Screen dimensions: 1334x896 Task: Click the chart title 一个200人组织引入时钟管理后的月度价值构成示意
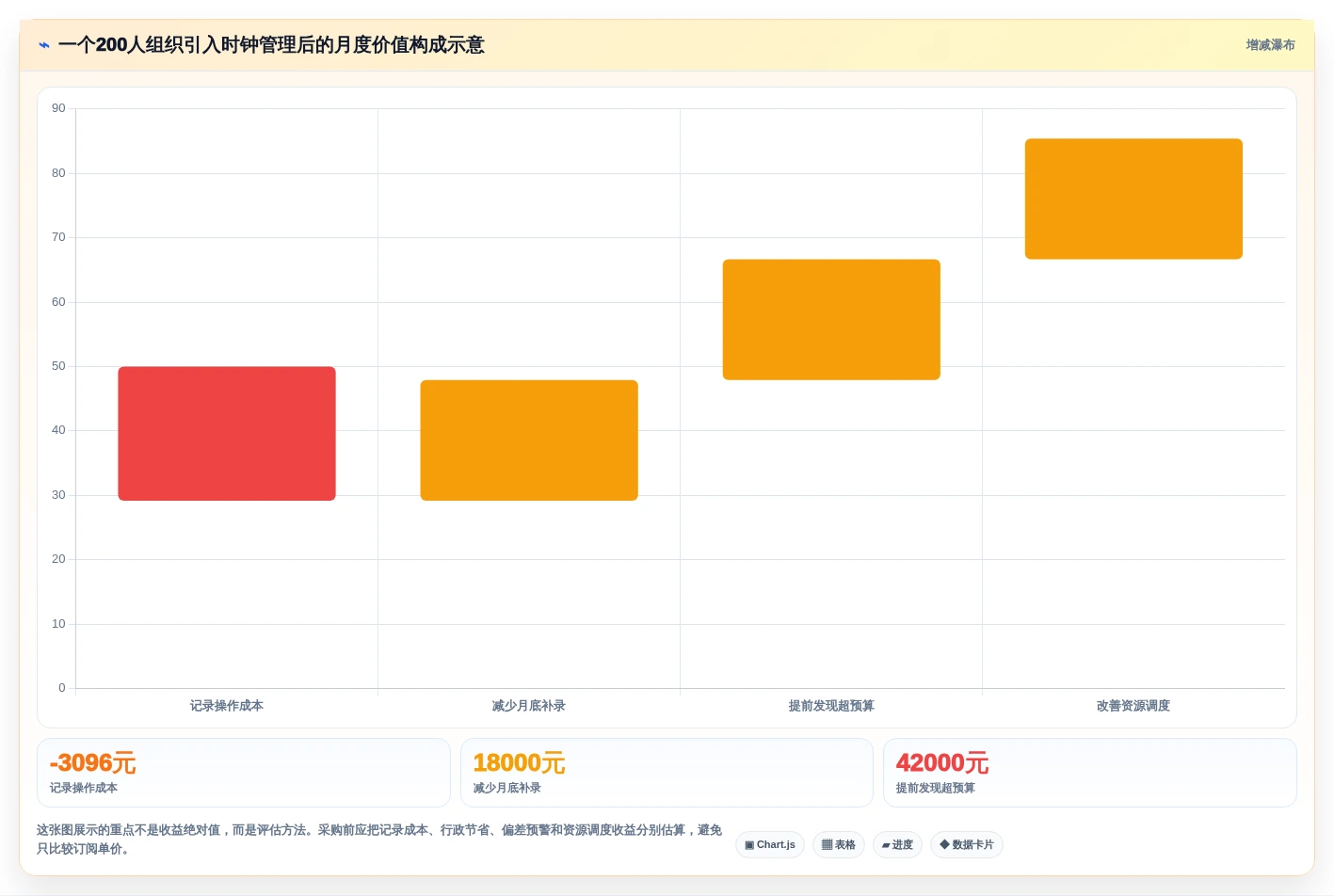point(271,45)
